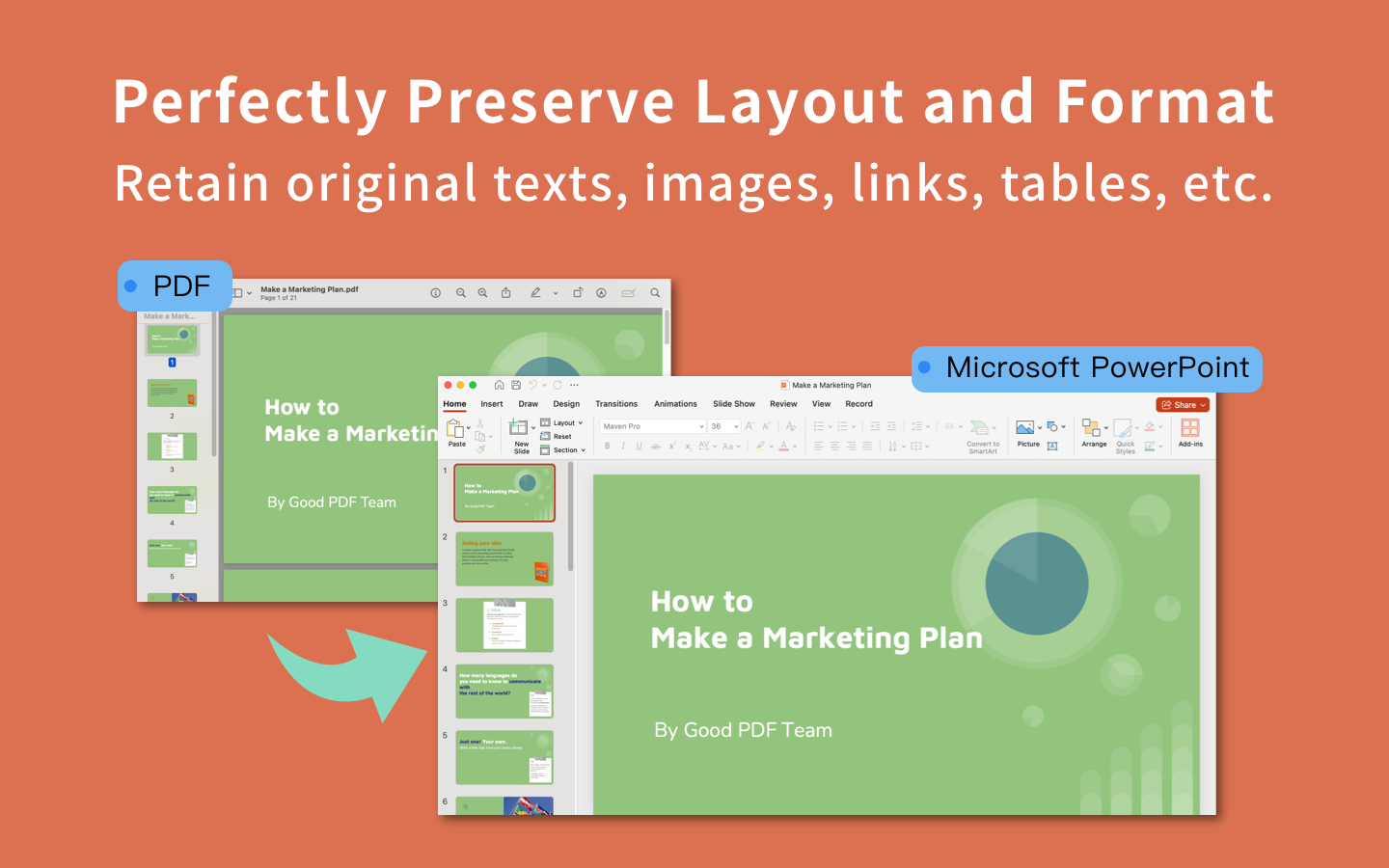
Task: Click Preview's Zoom Out magnifier icon
Action: [461, 292]
